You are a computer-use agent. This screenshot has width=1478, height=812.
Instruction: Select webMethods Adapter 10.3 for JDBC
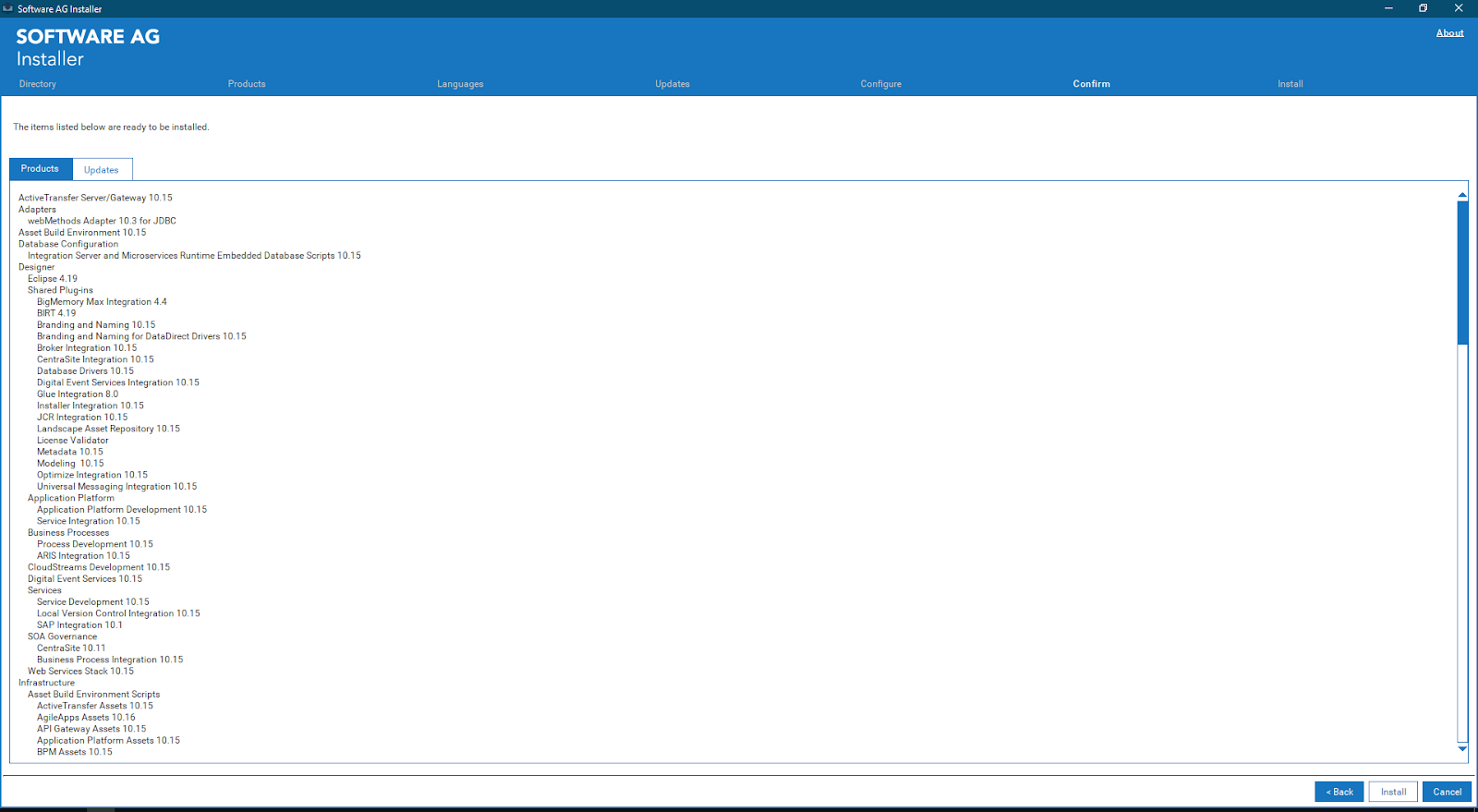tap(102, 221)
